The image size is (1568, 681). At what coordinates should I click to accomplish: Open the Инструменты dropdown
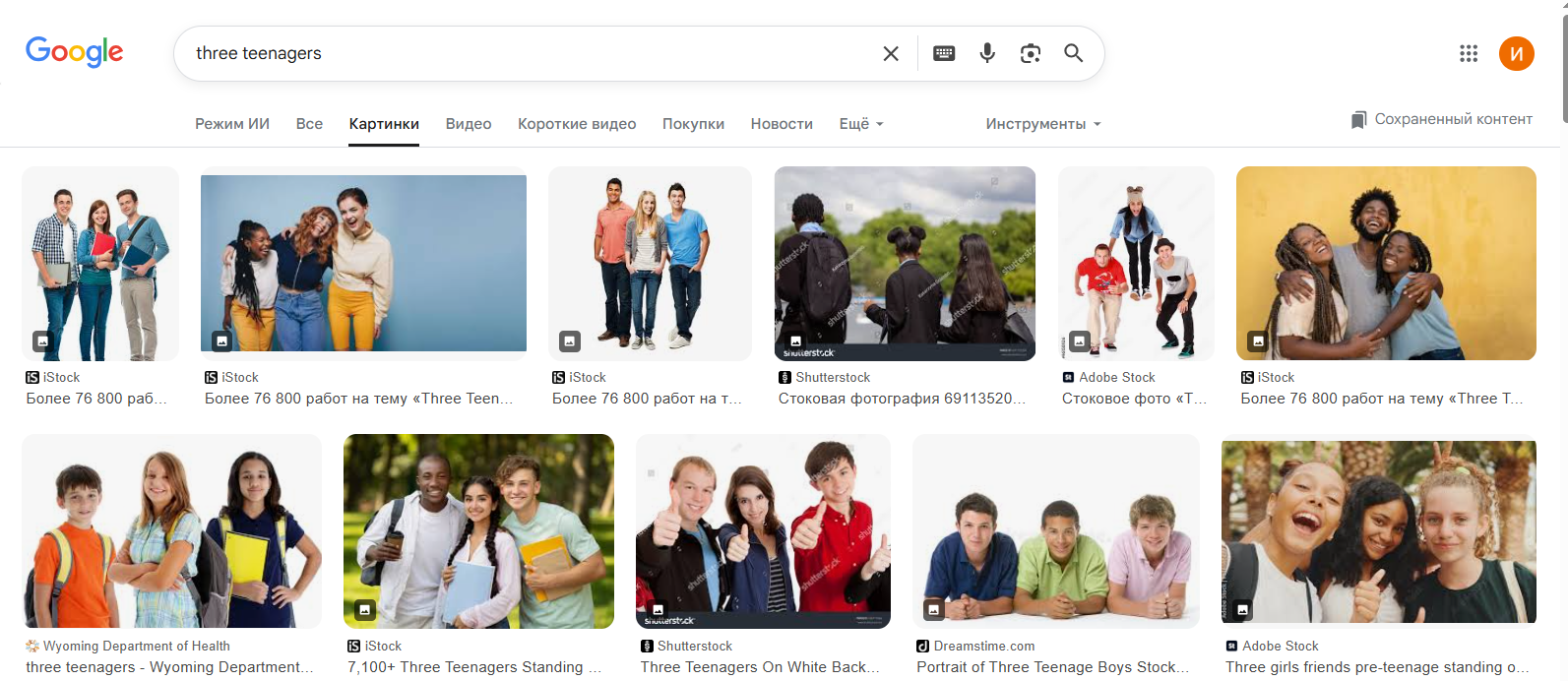pos(1043,124)
